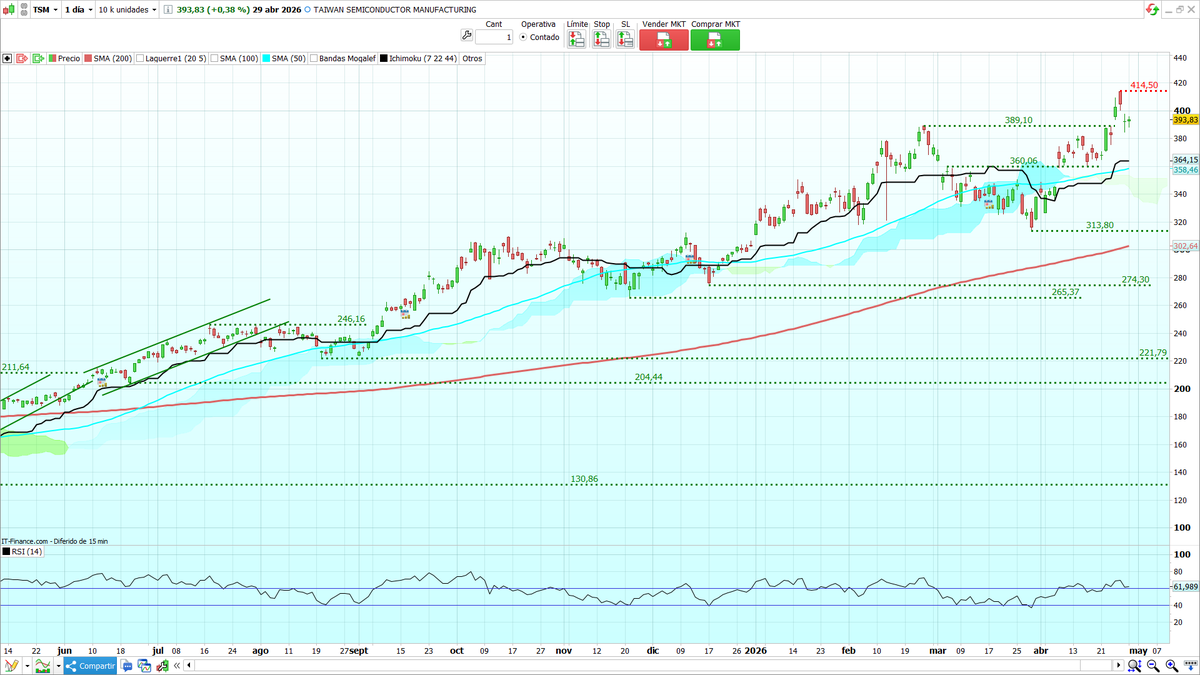Click the black-square indicator panel icon
Viewport: 1200px width, 675px height.
click(7, 58)
